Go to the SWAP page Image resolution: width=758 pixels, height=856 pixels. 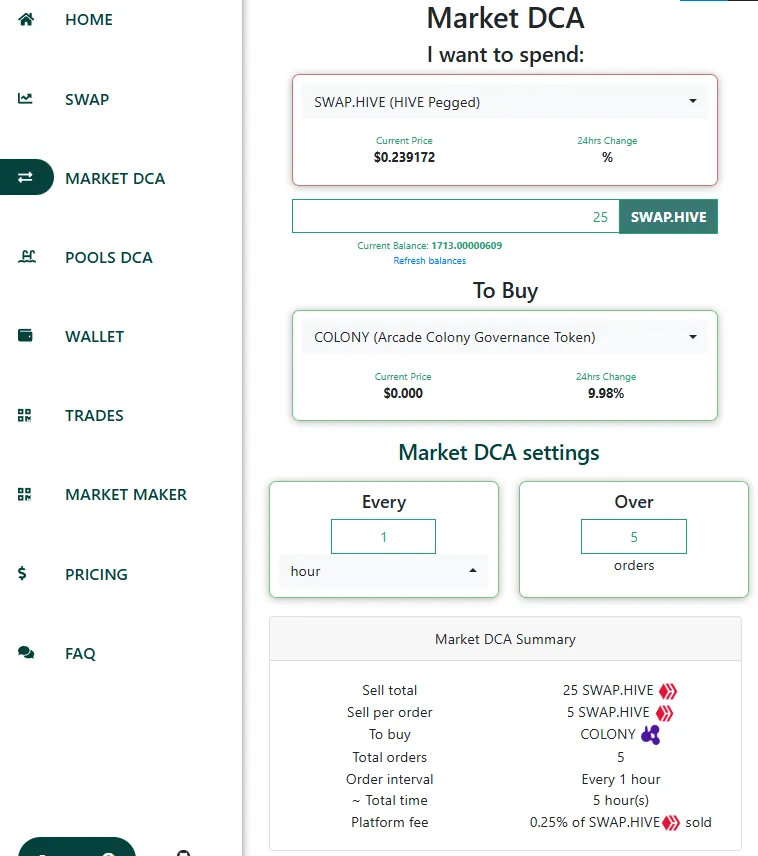pyautogui.click(x=87, y=99)
